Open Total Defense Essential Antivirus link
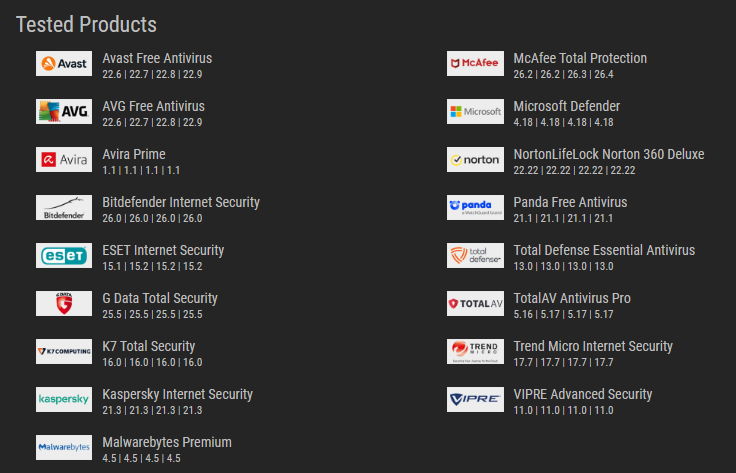Screen dimensions: 736x473 (604, 250)
